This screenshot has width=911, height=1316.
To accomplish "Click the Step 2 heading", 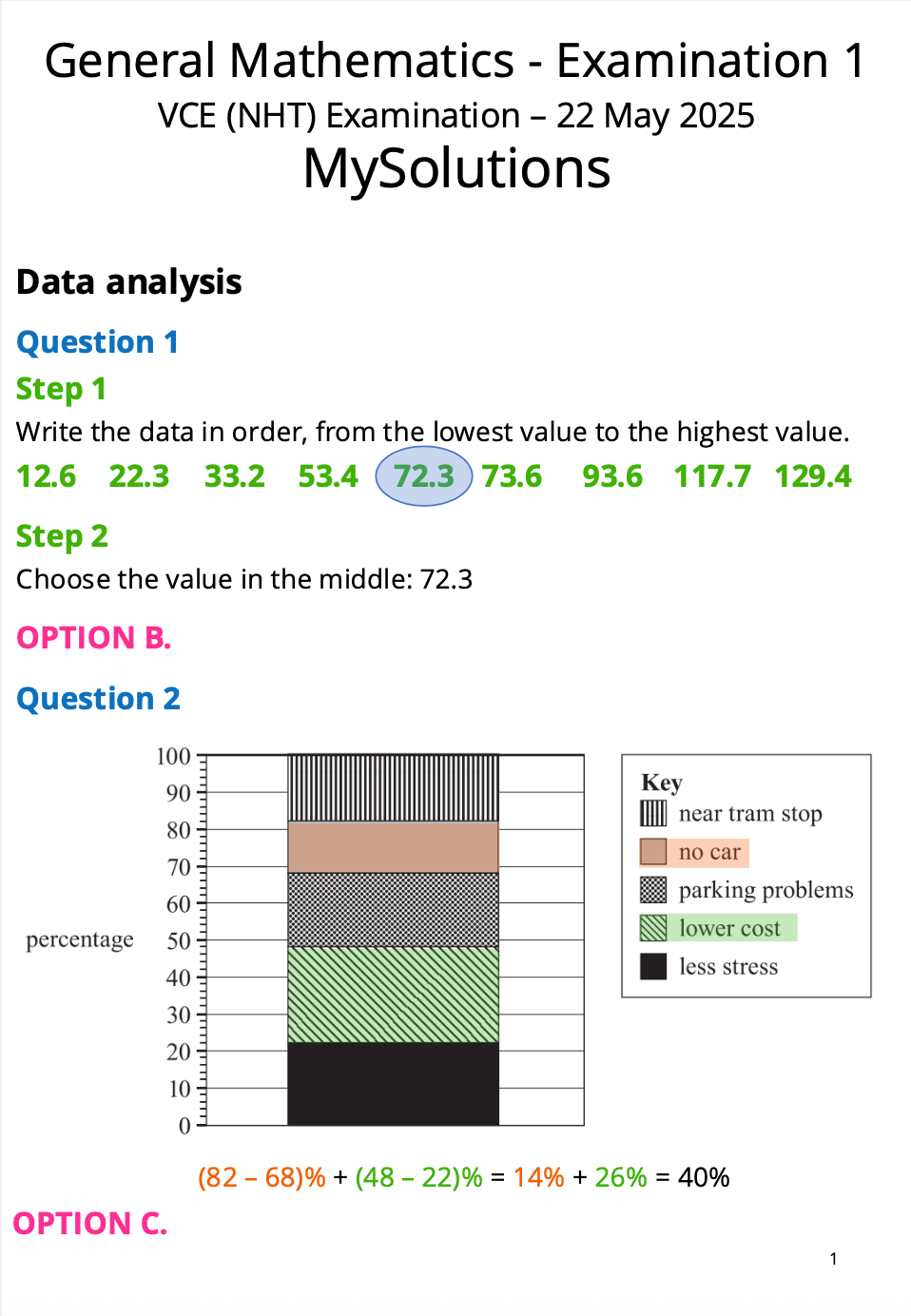I will 62,536.
